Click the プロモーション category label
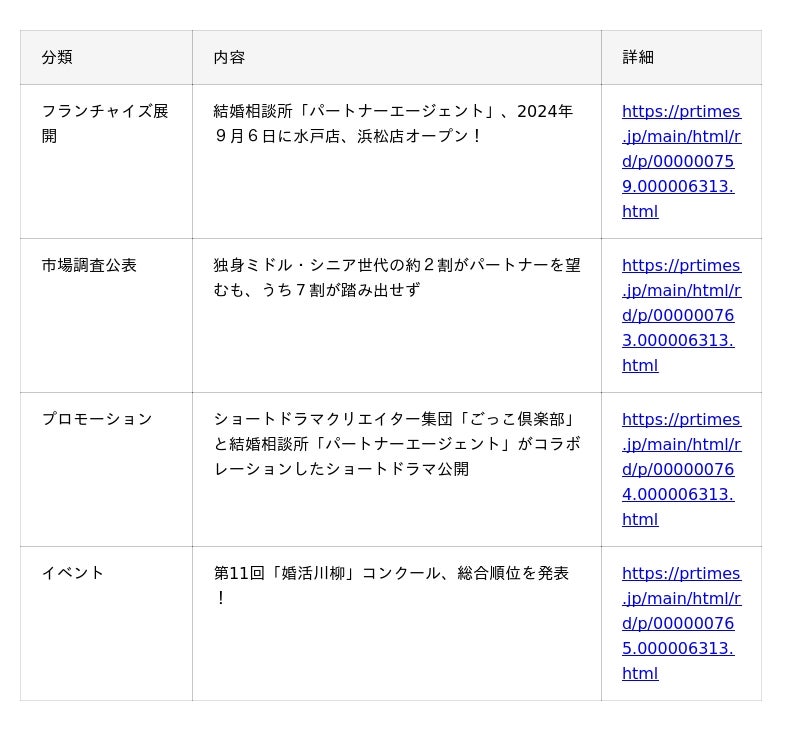This screenshot has height=731, width=800. pos(97,419)
